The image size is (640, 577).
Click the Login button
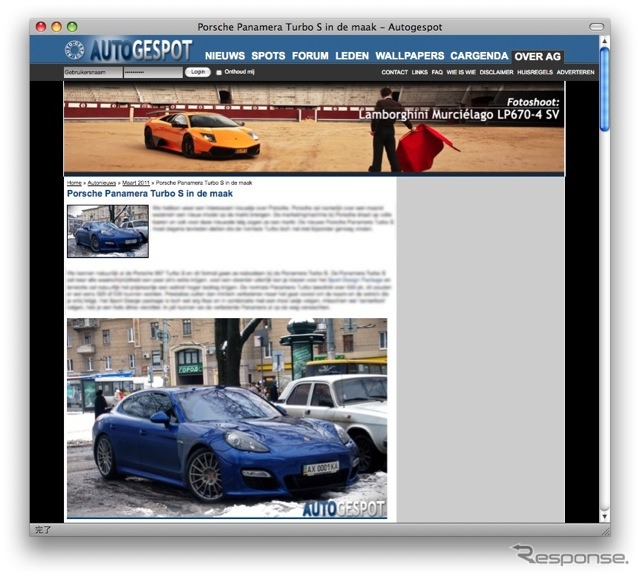198,72
